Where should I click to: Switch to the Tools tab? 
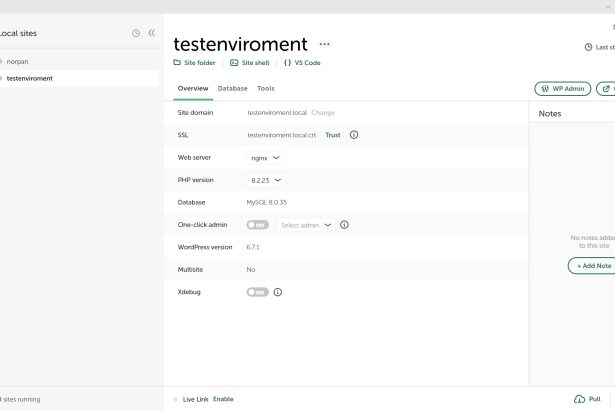tap(266, 89)
